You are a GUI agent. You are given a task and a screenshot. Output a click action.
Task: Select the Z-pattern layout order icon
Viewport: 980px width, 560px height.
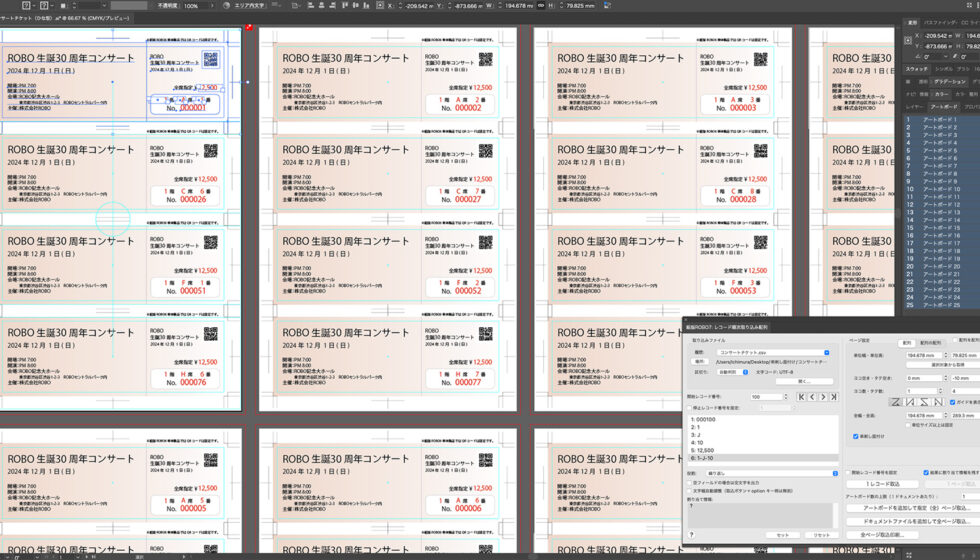point(896,402)
